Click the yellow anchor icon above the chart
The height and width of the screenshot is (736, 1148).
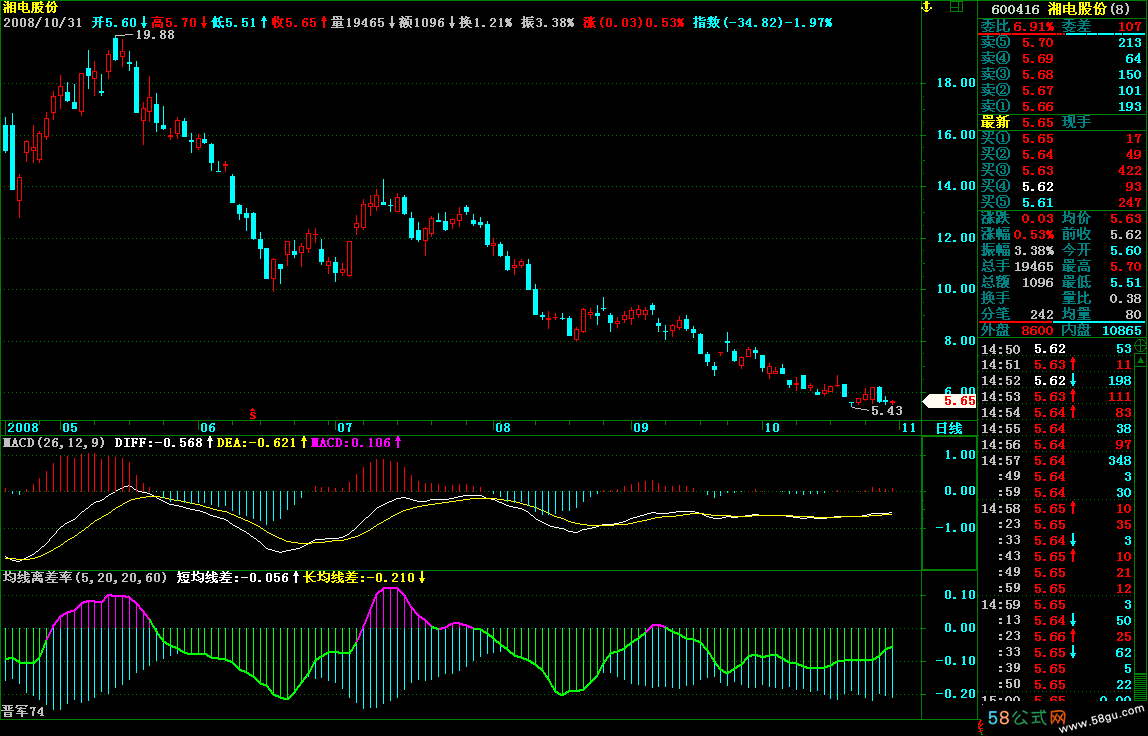coord(925,7)
